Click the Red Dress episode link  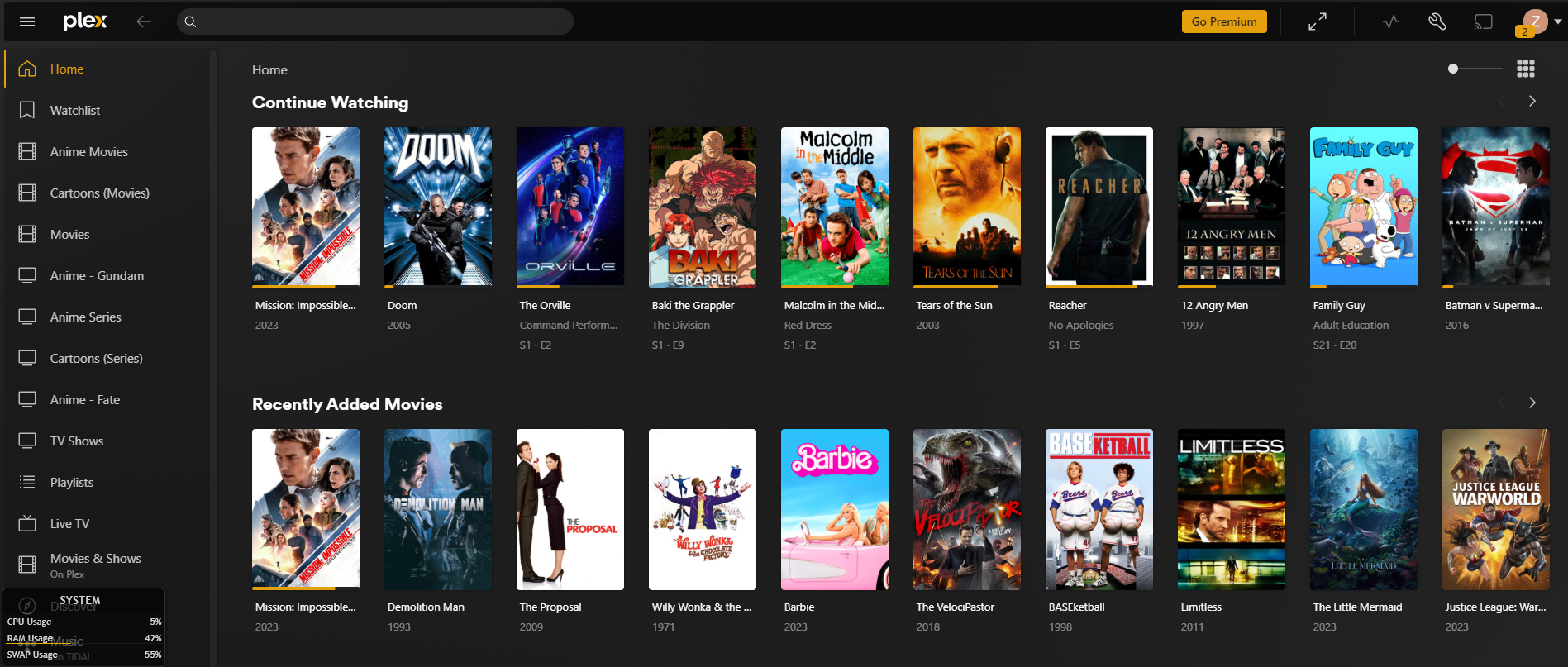coord(808,326)
